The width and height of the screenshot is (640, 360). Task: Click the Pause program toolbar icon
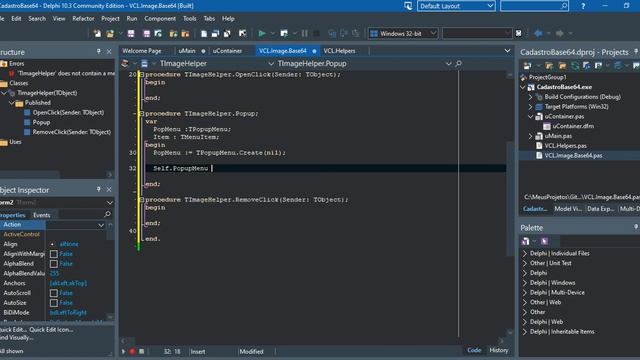304,33
